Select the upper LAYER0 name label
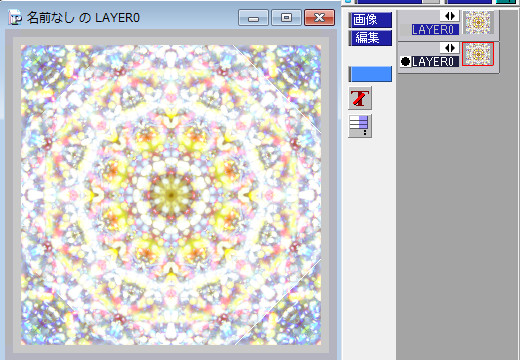 435,30
